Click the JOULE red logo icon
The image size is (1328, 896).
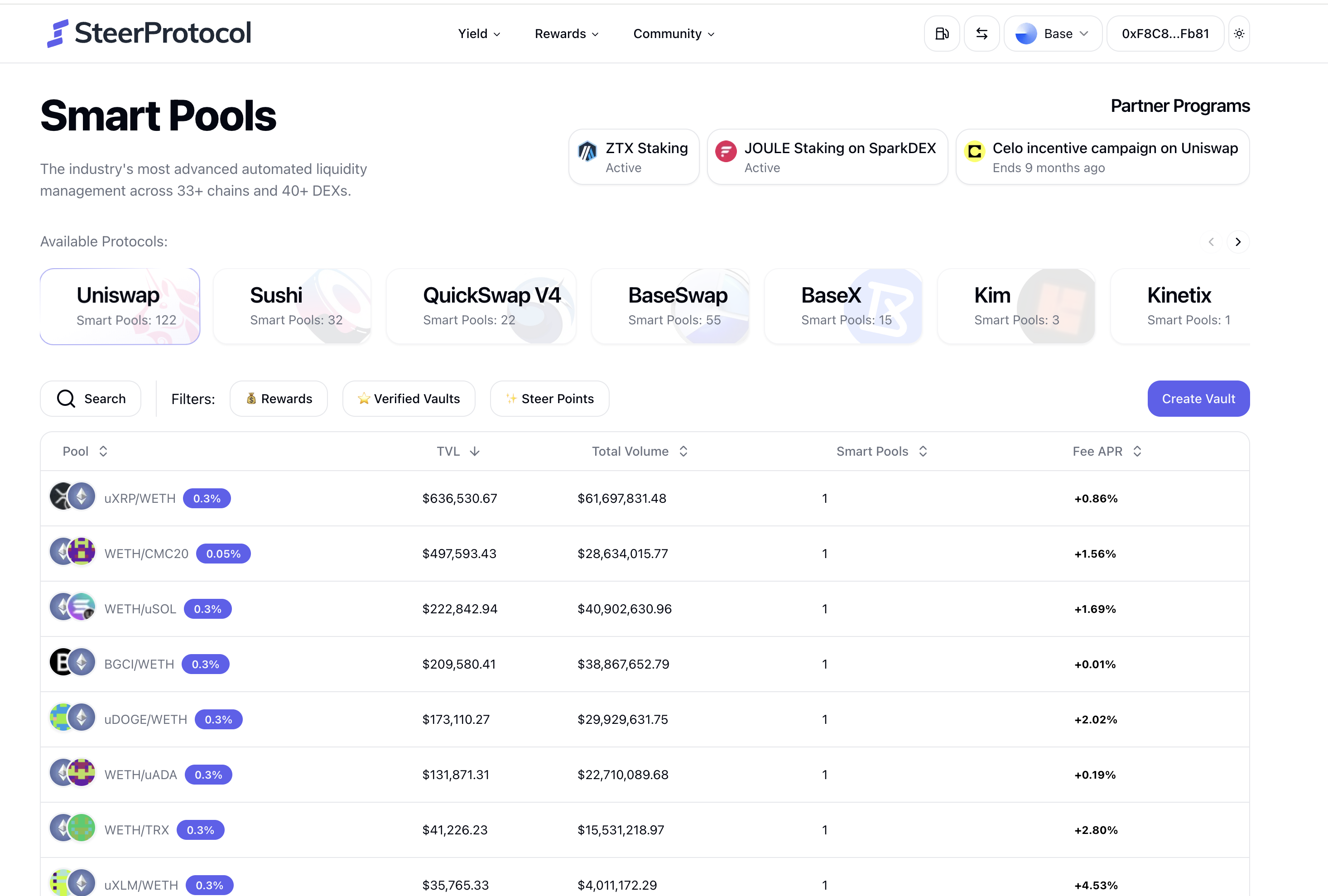[726, 151]
